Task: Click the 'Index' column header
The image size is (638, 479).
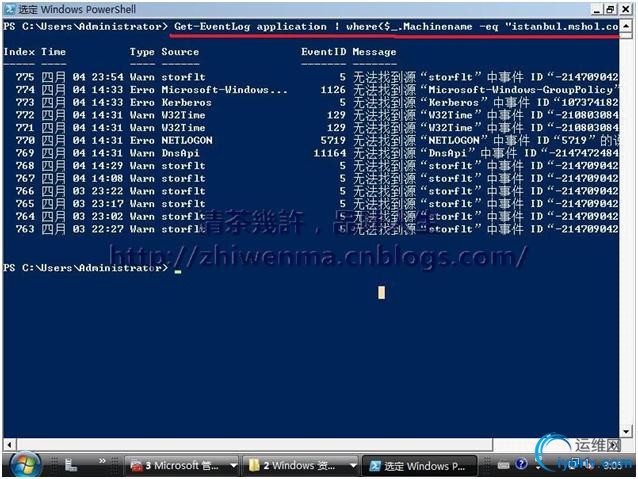Action: pyautogui.click(x=19, y=52)
